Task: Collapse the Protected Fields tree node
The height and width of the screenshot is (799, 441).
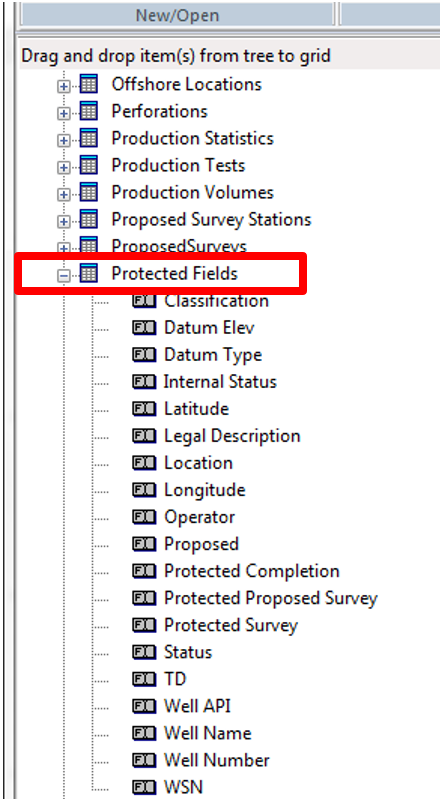Action: coord(64,276)
